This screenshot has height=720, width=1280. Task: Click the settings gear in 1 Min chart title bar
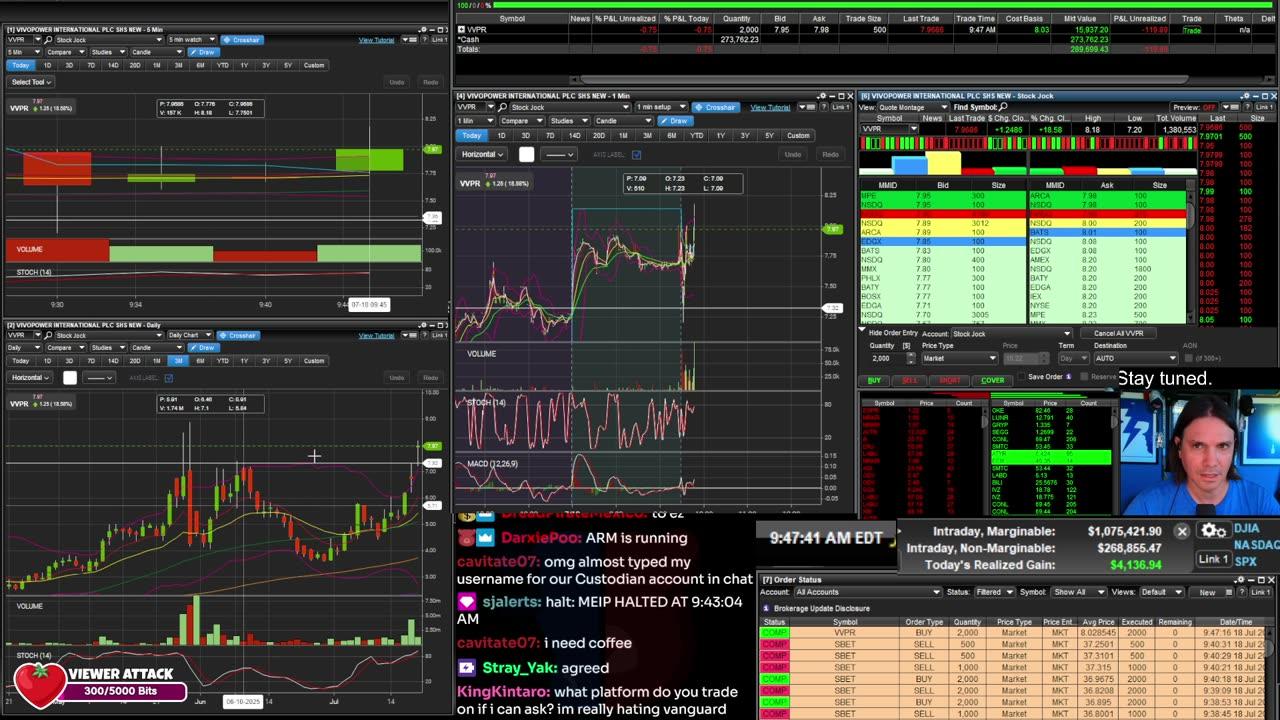822,96
